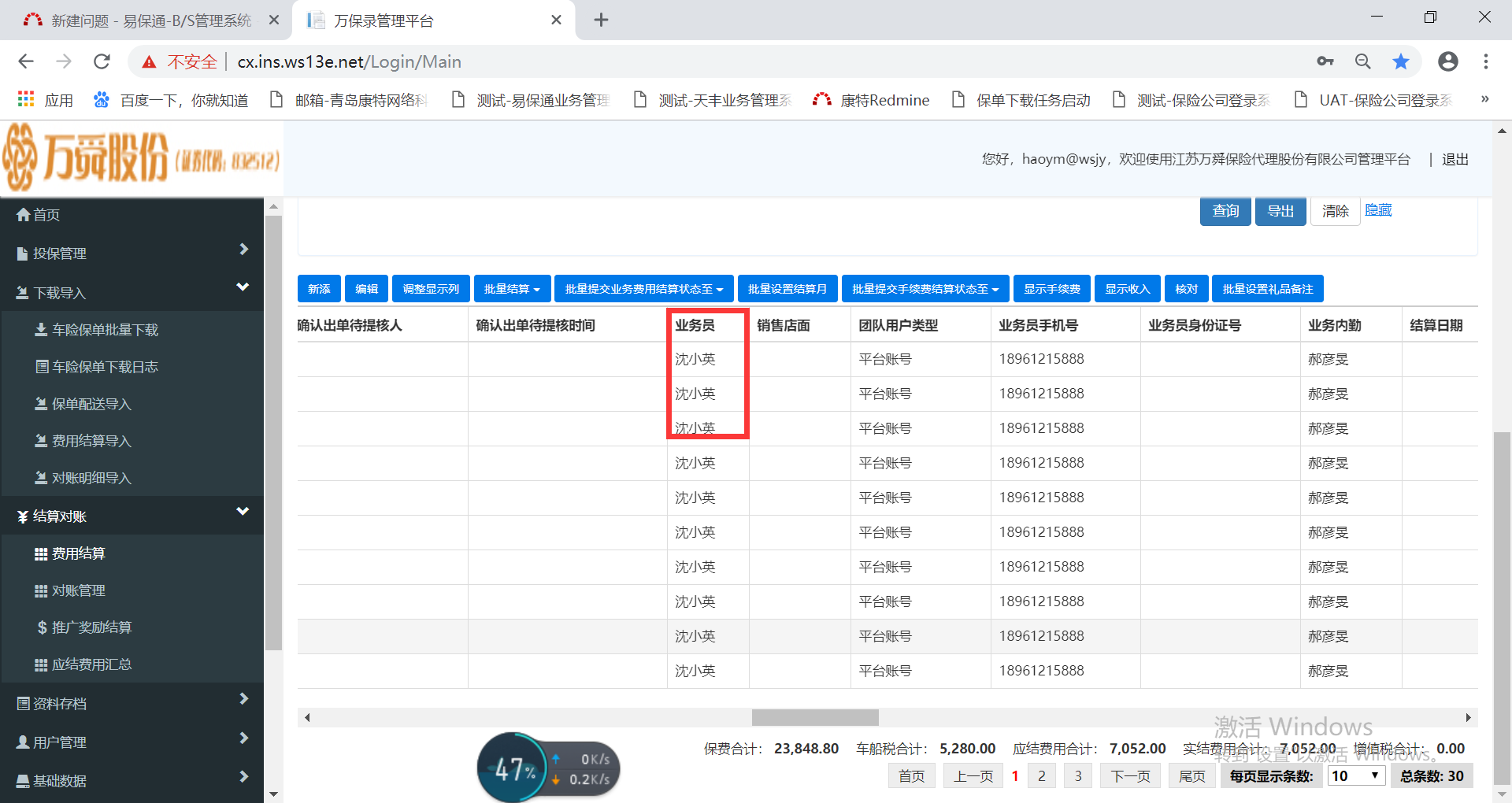Bookmark this page with the star icon
Image resolution: width=1512 pixels, height=803 pixels.
pyautogui.click(x=1400, y=61)
